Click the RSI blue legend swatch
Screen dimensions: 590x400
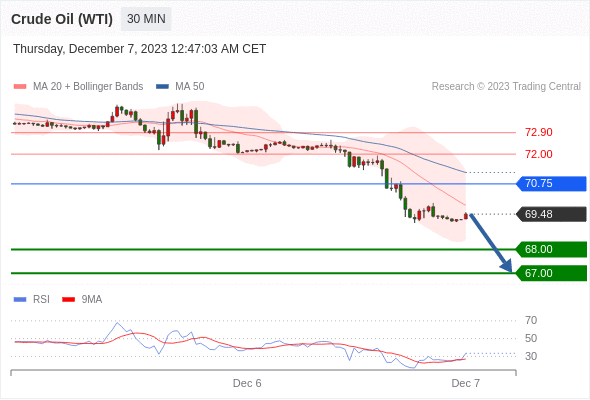20,300
